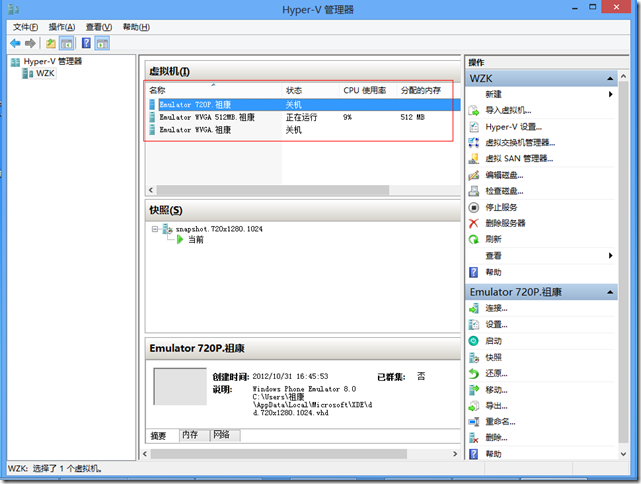Click 连接 connect icon for Emulator 720P
641x484 pixels.
pos(473,309)
